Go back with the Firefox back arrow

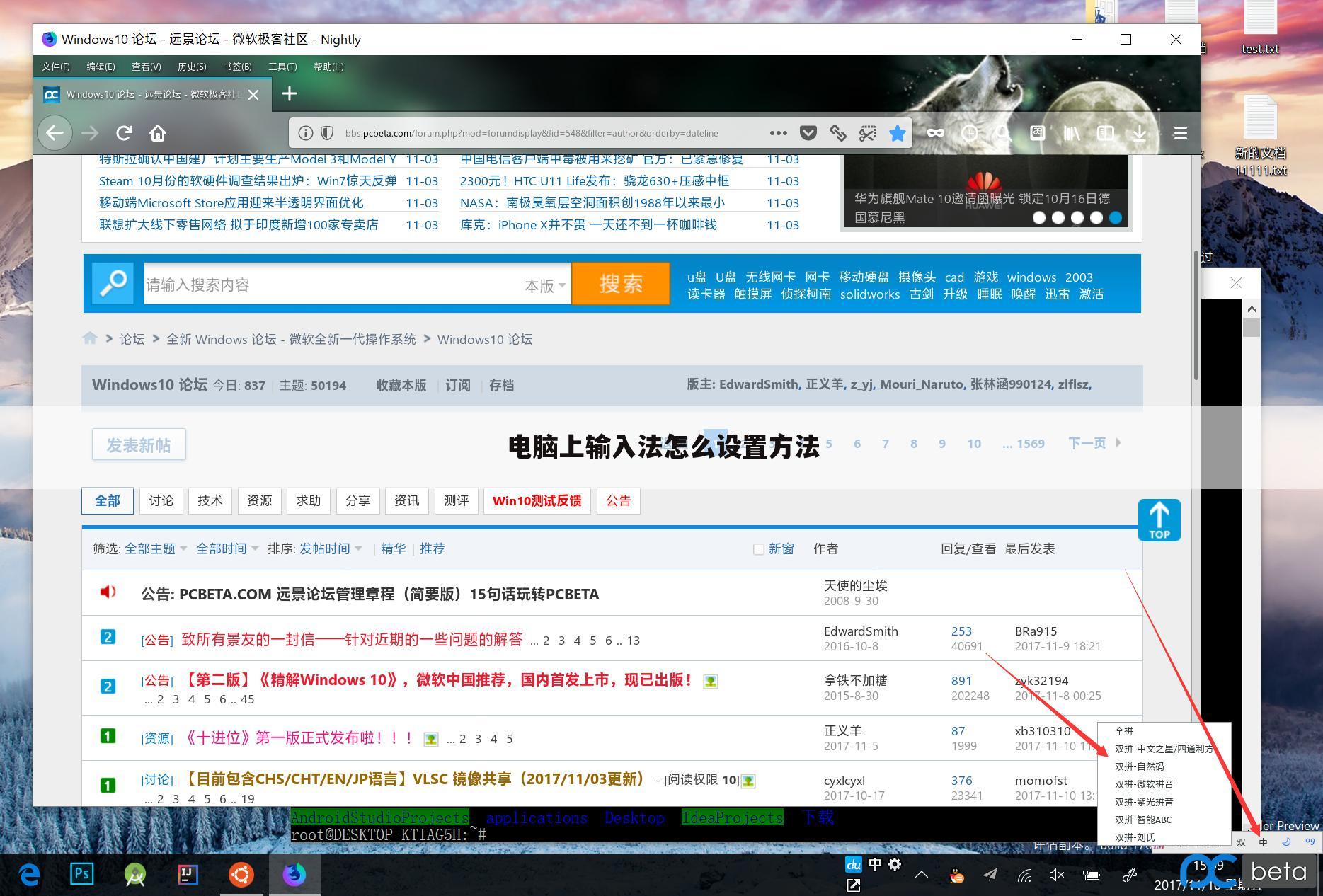coord(55,133)
